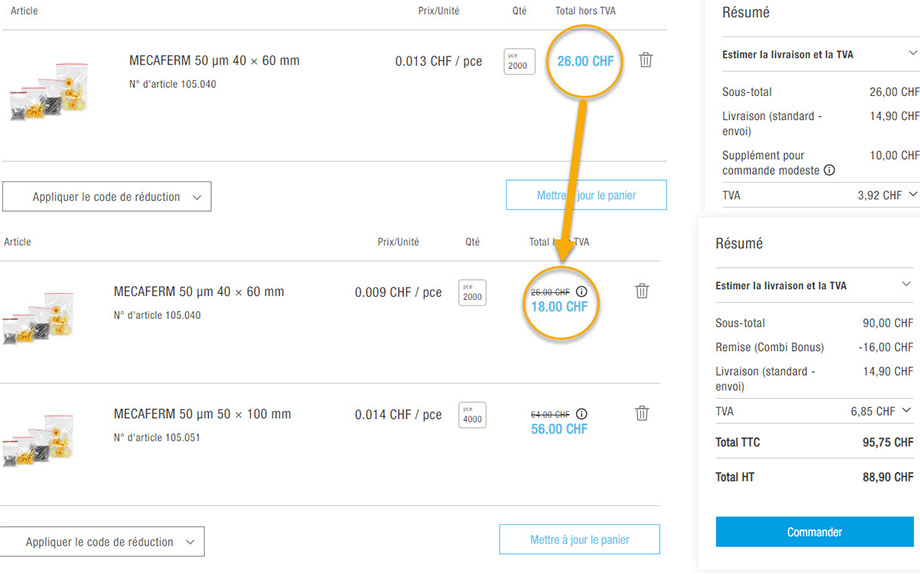Remove the MECAFERM 50 × 100 mm item
Viewport: 920px width, 574px height.
pyautogui.click(x=642, y=413)
